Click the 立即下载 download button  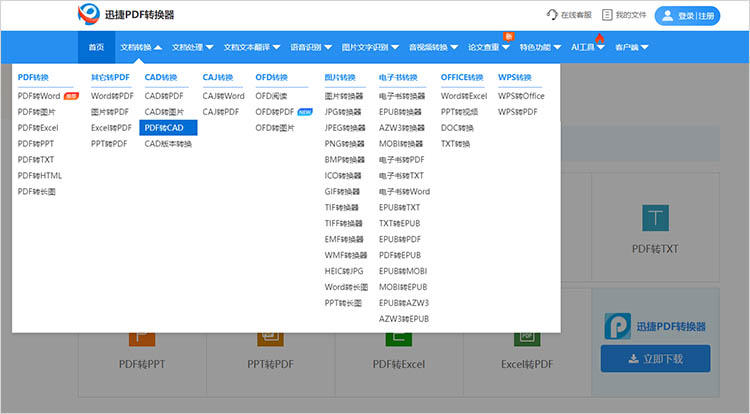(655, 359)
